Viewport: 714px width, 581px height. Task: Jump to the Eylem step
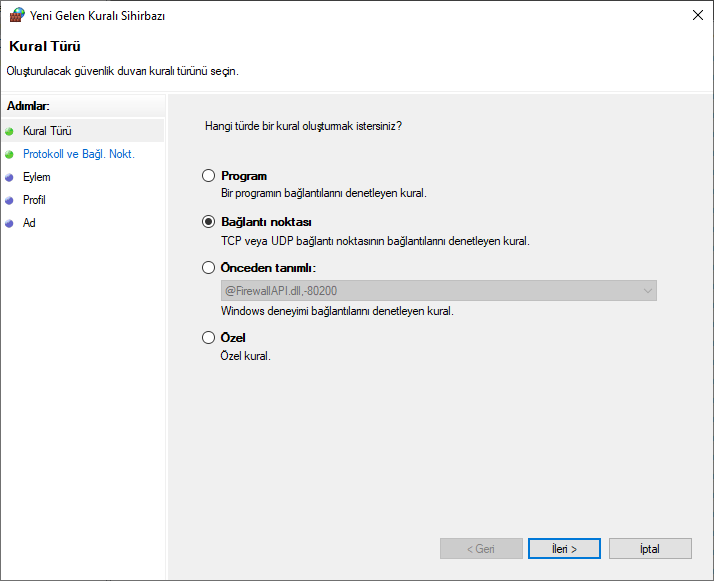pos(37,177)
